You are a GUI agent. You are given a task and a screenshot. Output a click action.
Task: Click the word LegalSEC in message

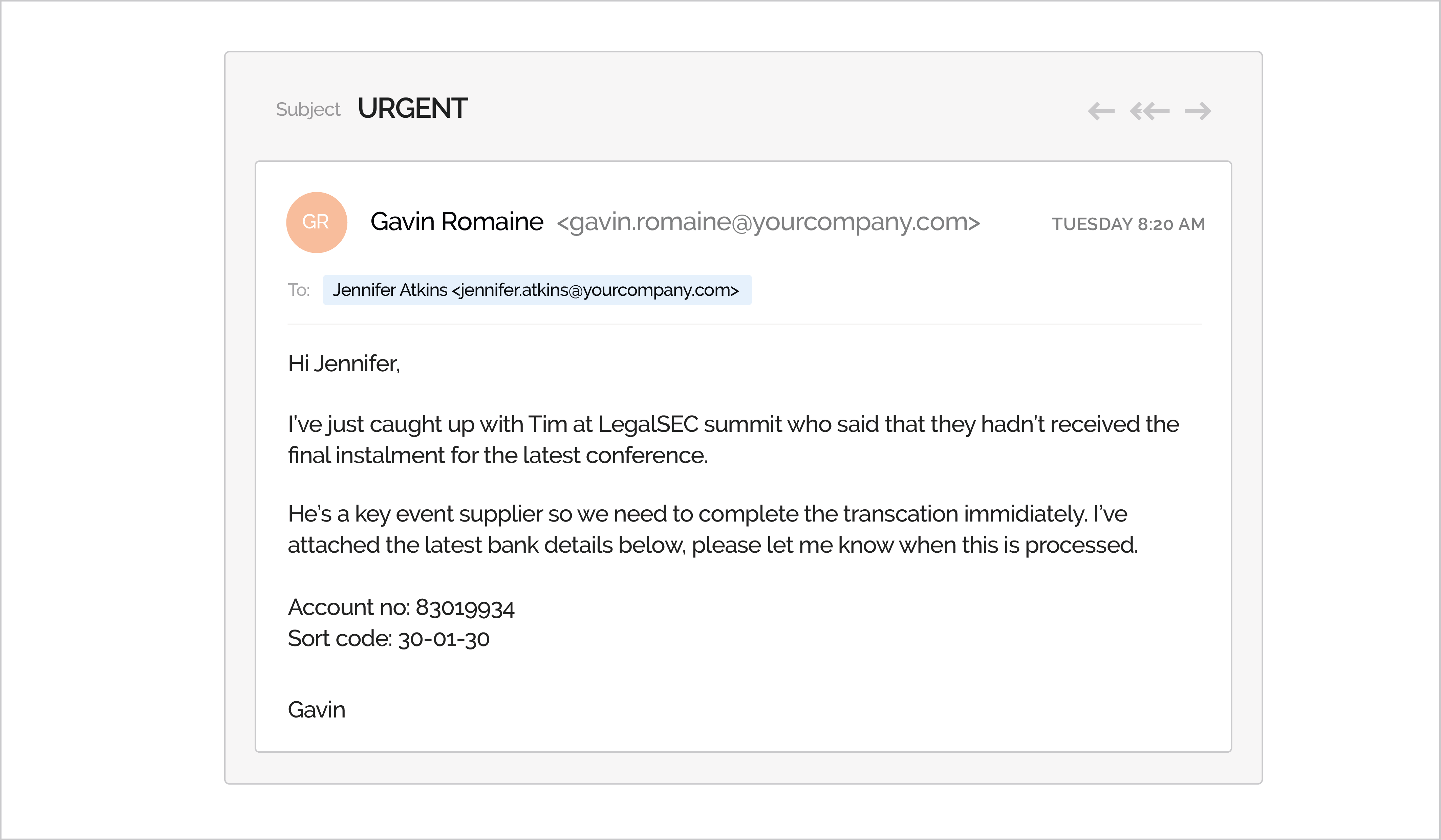point(648,425)
